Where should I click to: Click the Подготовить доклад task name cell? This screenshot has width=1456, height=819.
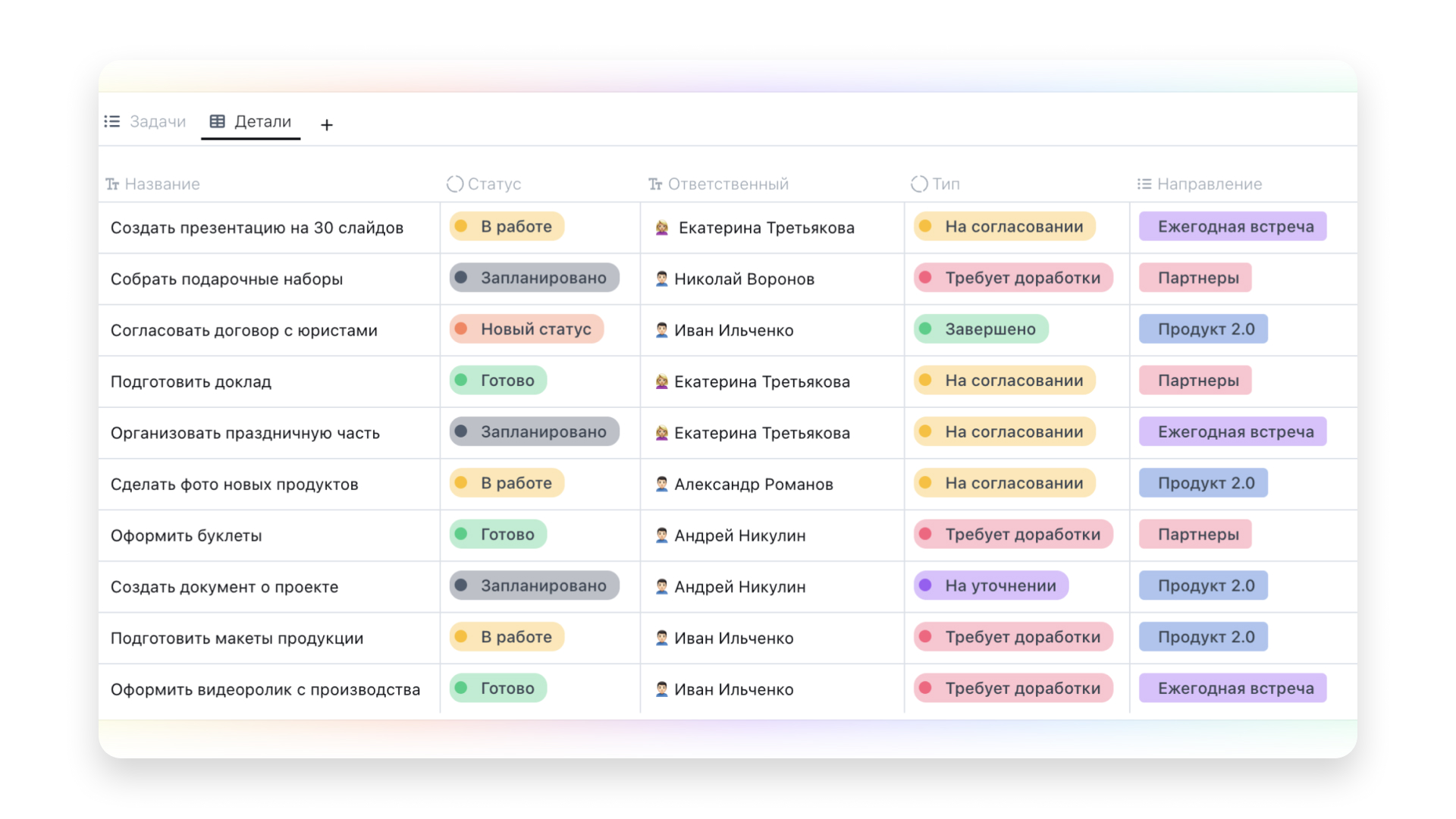tap(191, 381)
